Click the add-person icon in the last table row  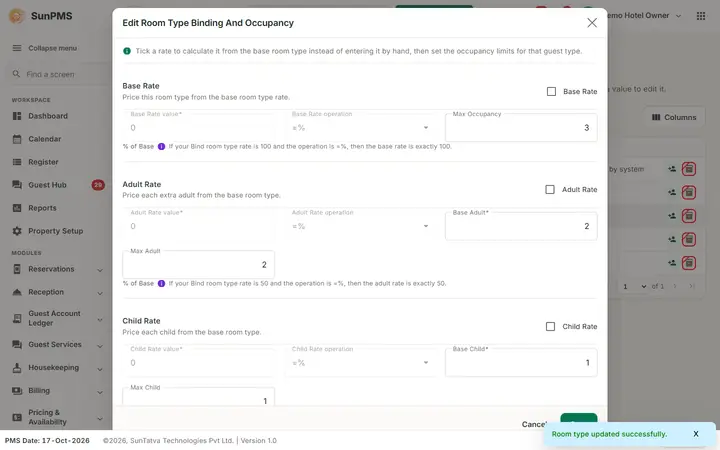pyautogui.click(x=672, y=263)
